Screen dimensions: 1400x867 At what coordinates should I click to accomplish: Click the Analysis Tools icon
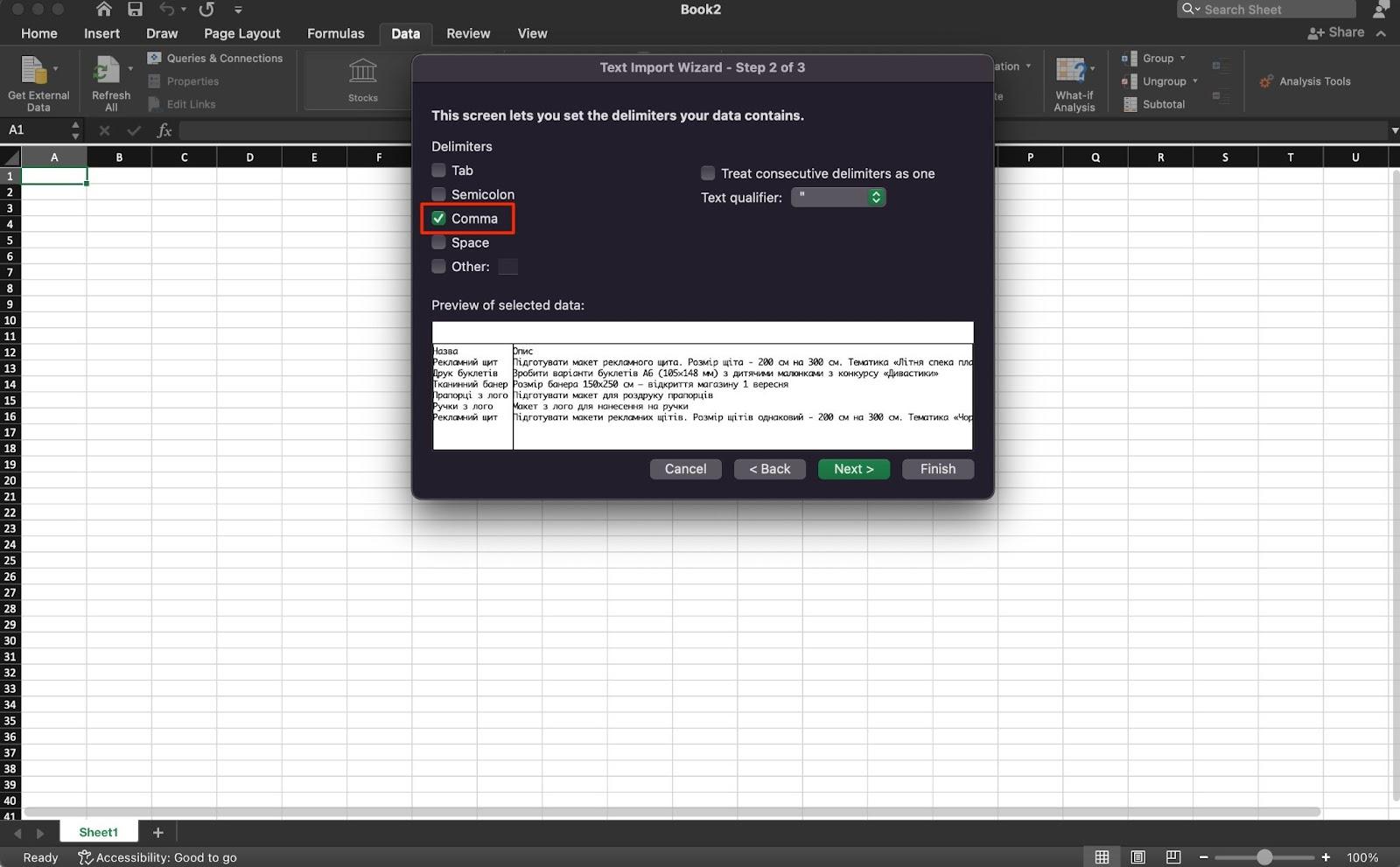click(1266, 81)
